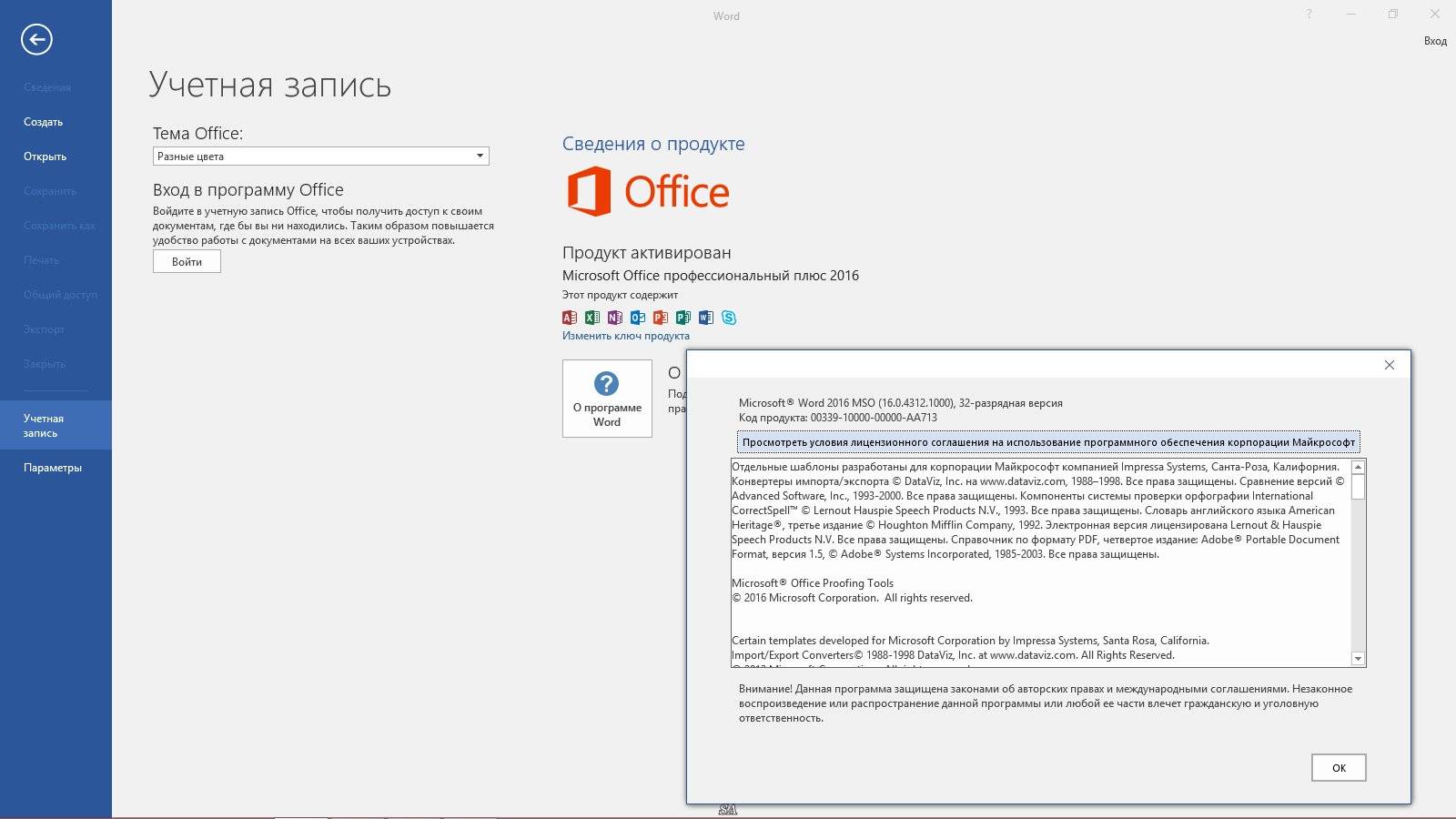1456x819 pixels.
Task: Click Microsoft Office Proofing Tools text
Action: tap(813, 583)
